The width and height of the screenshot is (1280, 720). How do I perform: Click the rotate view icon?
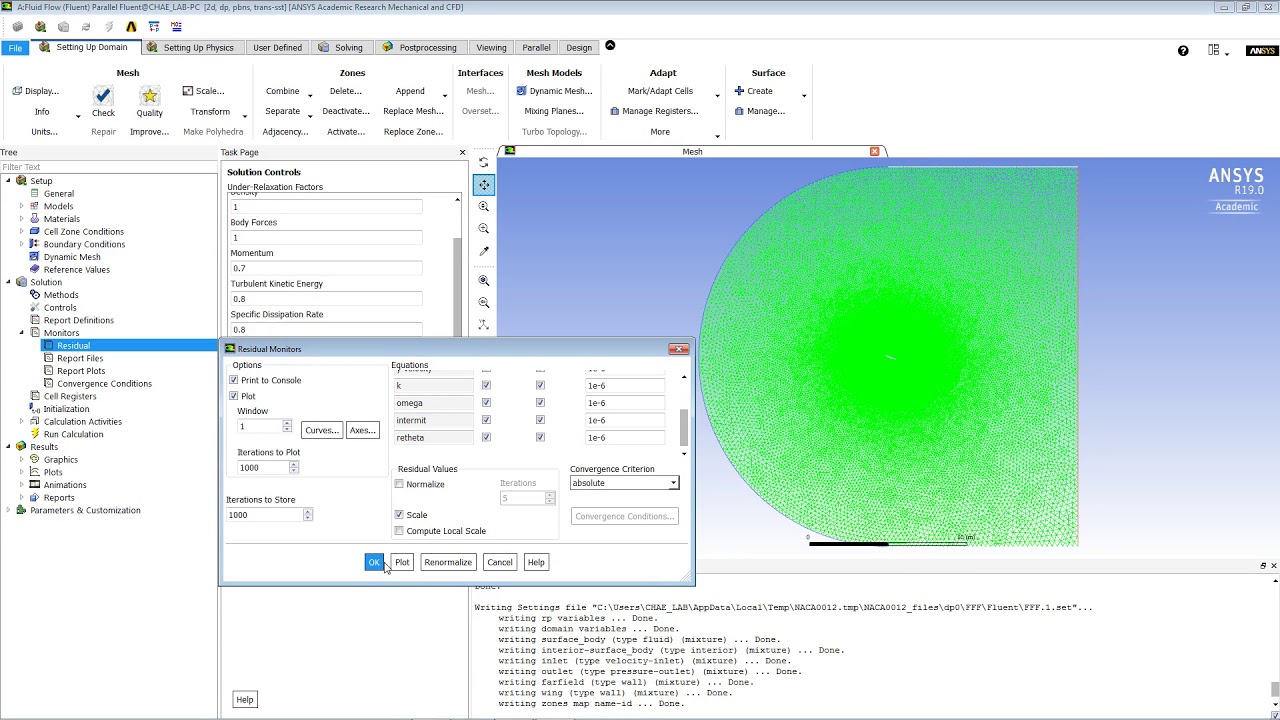pyautogui.click(x=484, y=162)
